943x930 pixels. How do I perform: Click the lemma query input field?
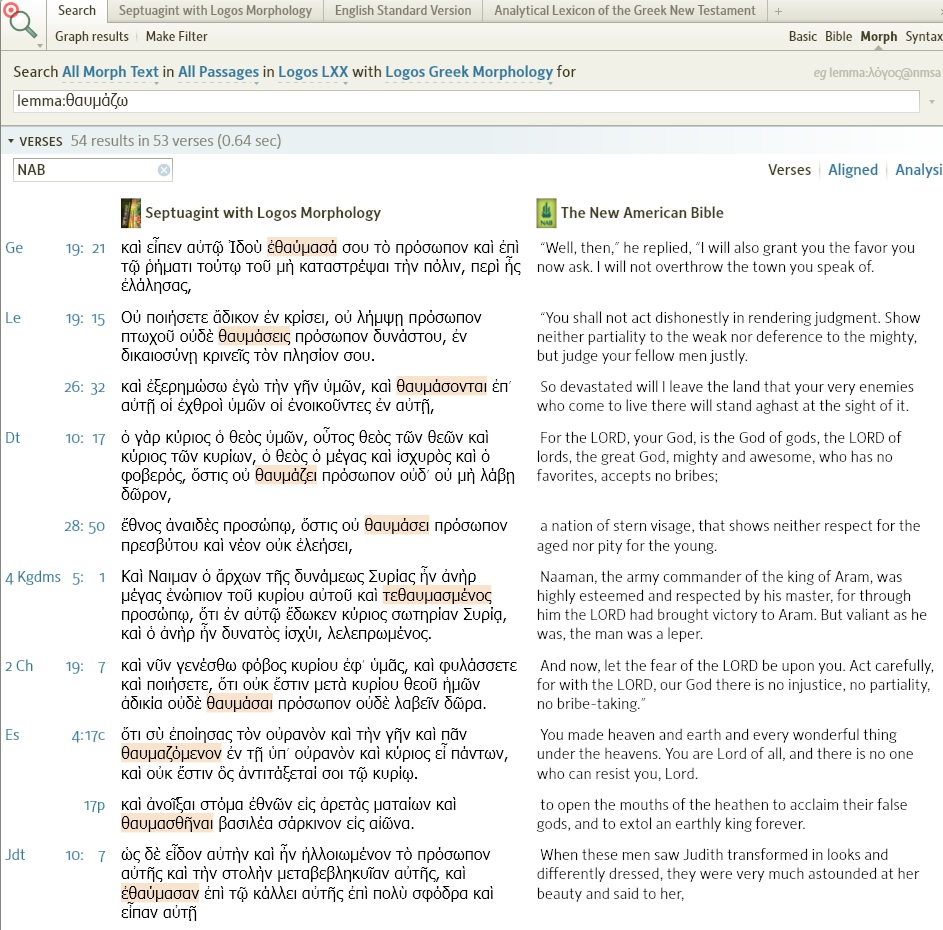point(466,101)
